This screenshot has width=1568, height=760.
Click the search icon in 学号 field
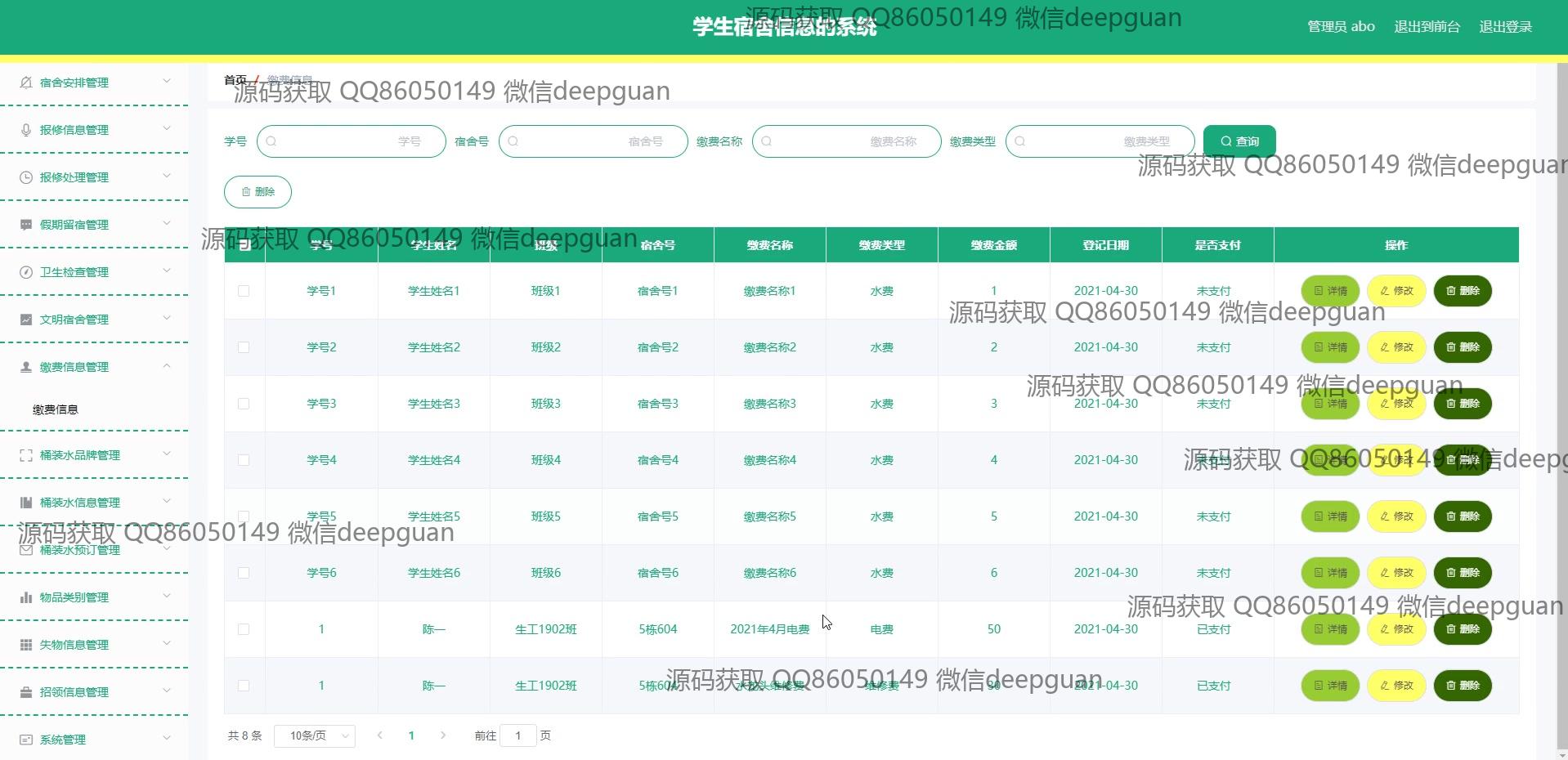click(271, 141)
